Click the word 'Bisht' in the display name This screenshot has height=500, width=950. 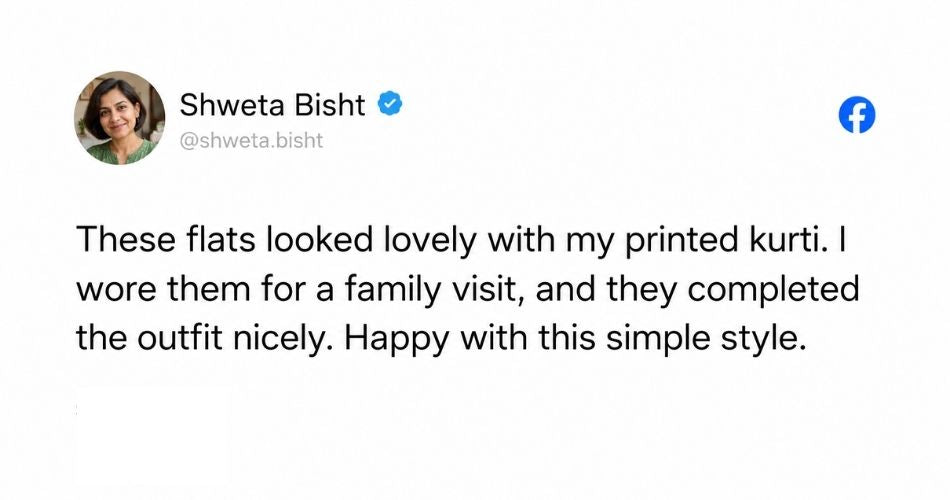pos(330,105)
